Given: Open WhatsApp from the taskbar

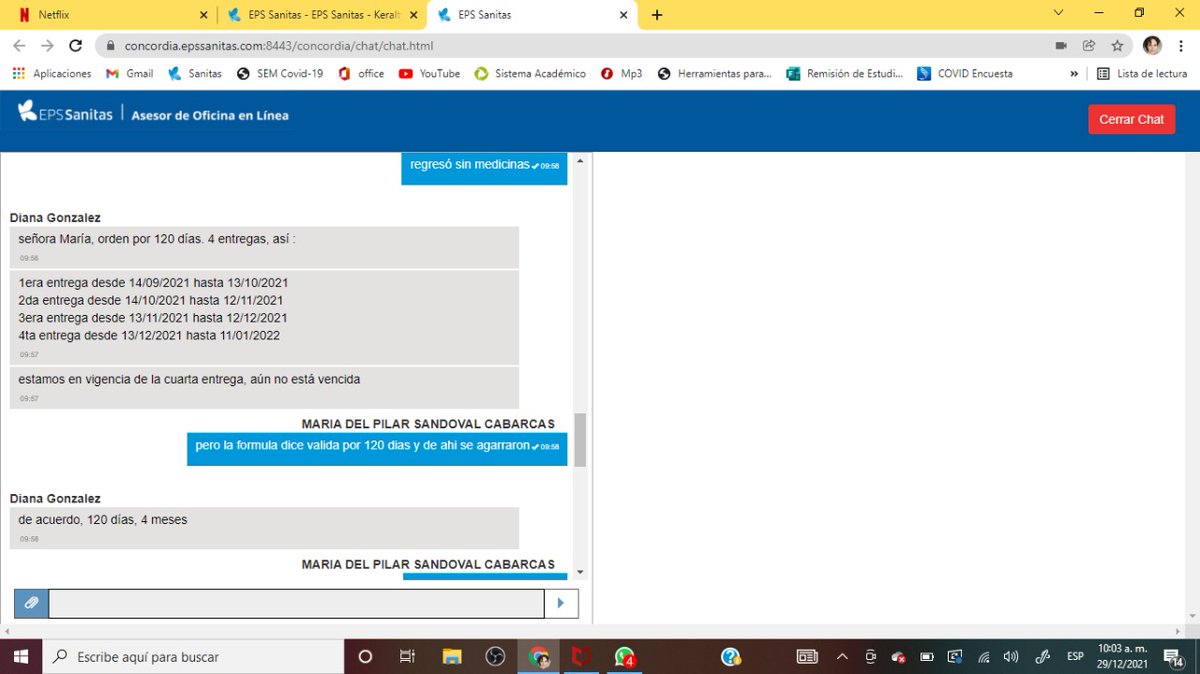Looking at the screenshot, I should click(625, 657).
